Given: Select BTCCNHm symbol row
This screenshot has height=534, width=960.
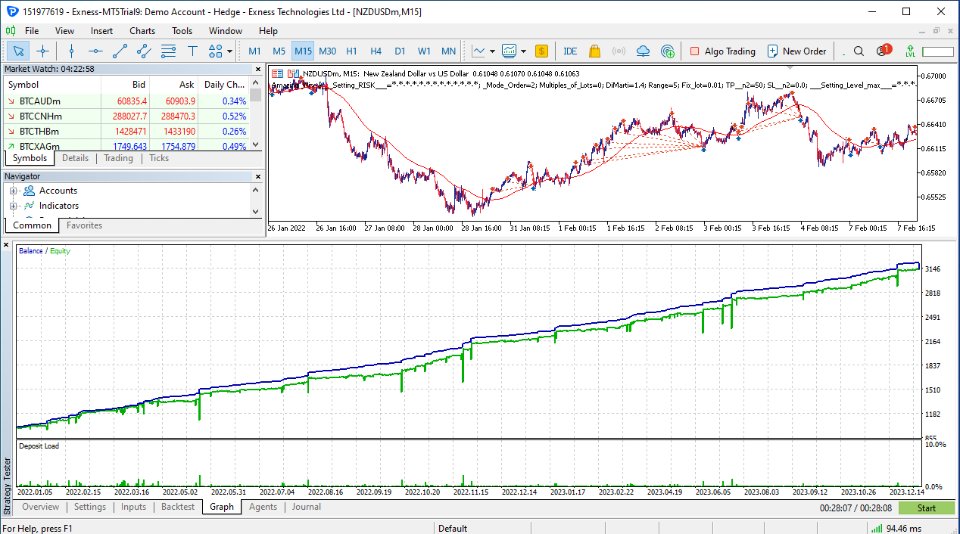Looking at the screenshot, I should pos(127,116).
